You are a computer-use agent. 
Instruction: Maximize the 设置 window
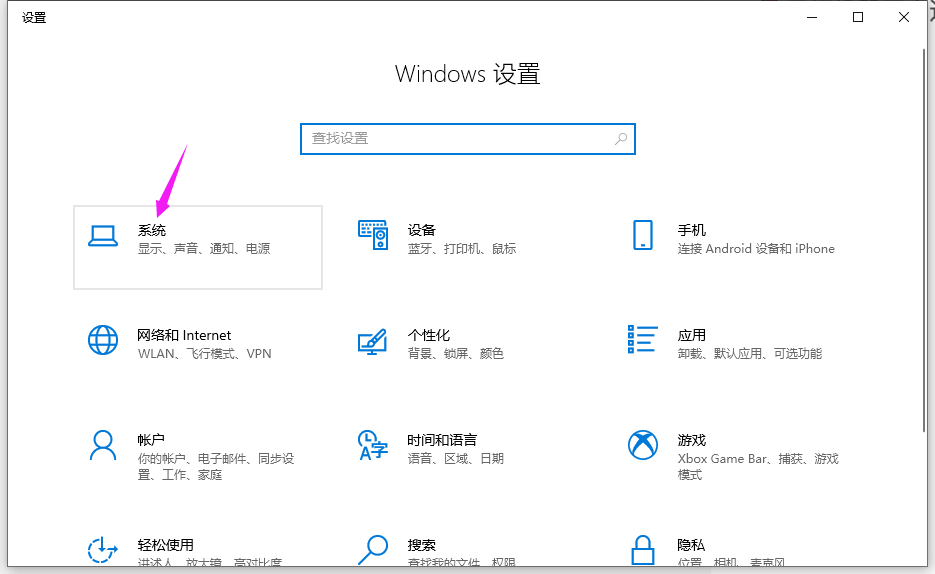coord(857,17)
